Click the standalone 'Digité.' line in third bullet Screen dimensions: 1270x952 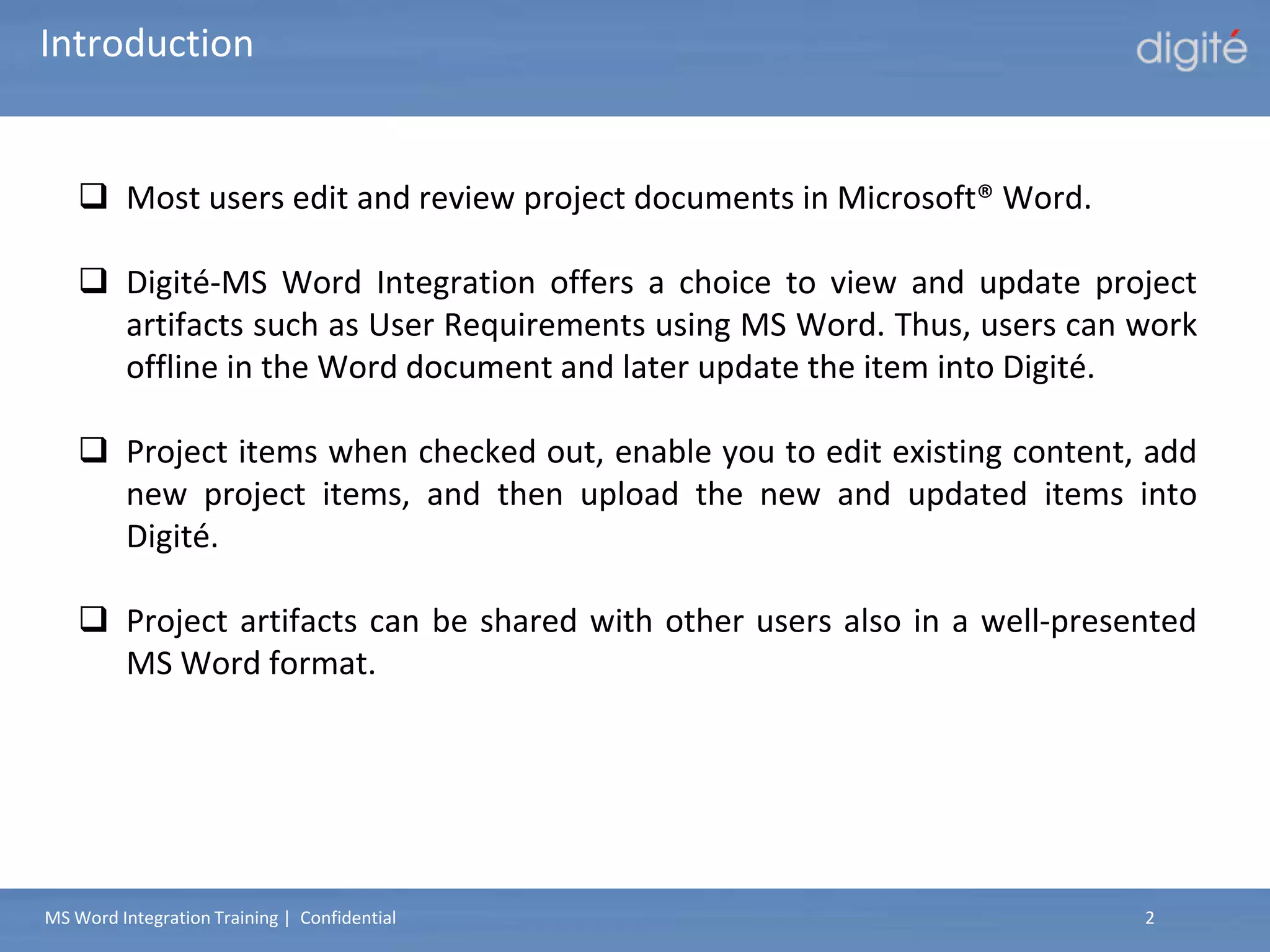pos(172,537)
